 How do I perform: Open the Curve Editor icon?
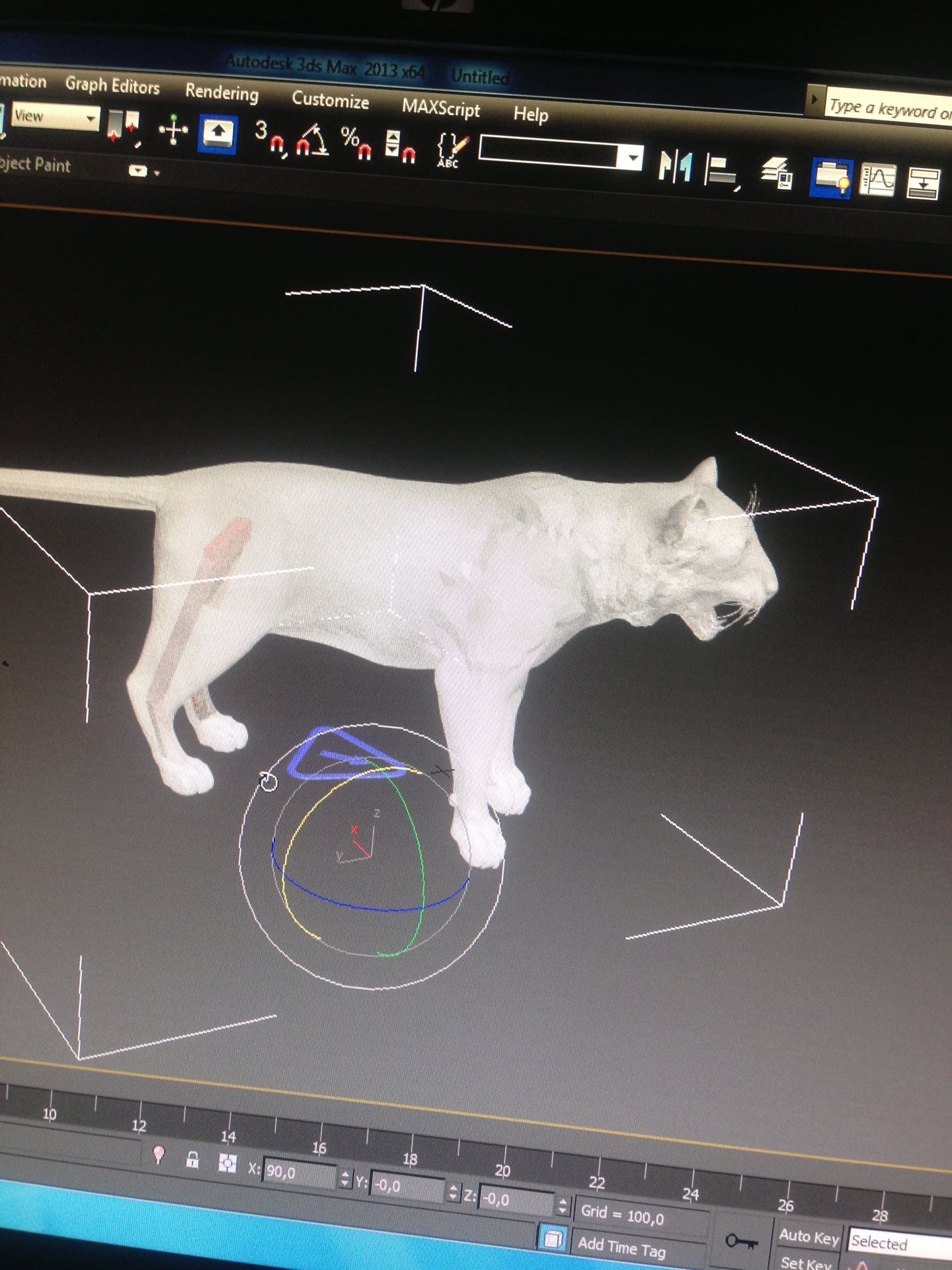(x=877, y=180)
